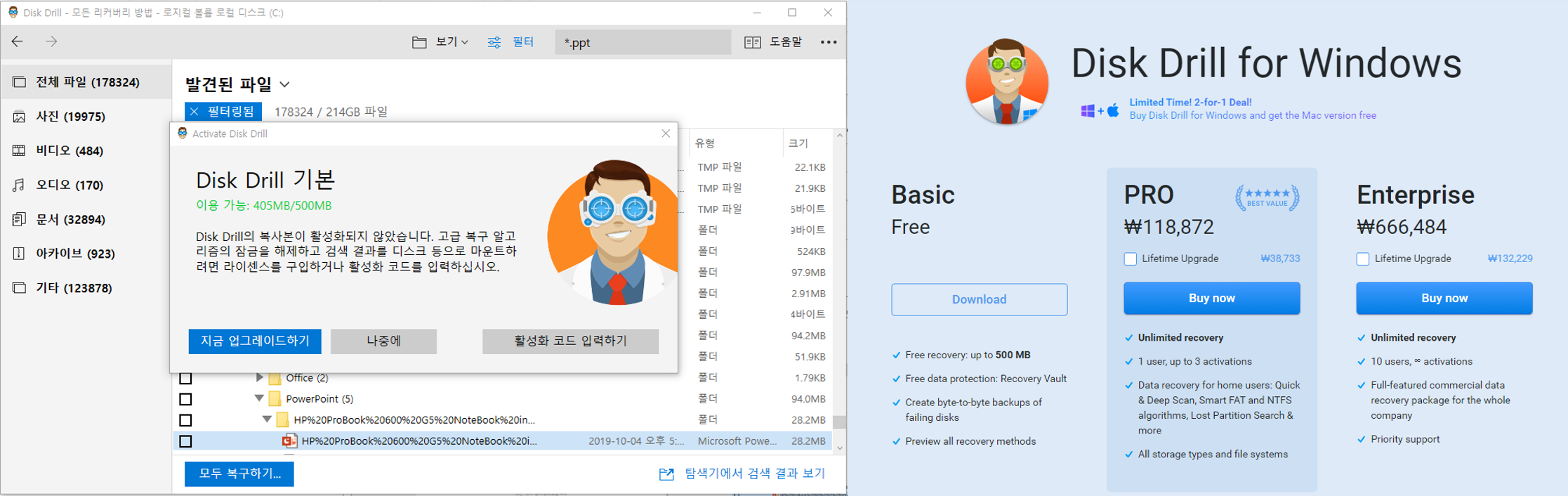Remove the applied filter tag X

195,112
